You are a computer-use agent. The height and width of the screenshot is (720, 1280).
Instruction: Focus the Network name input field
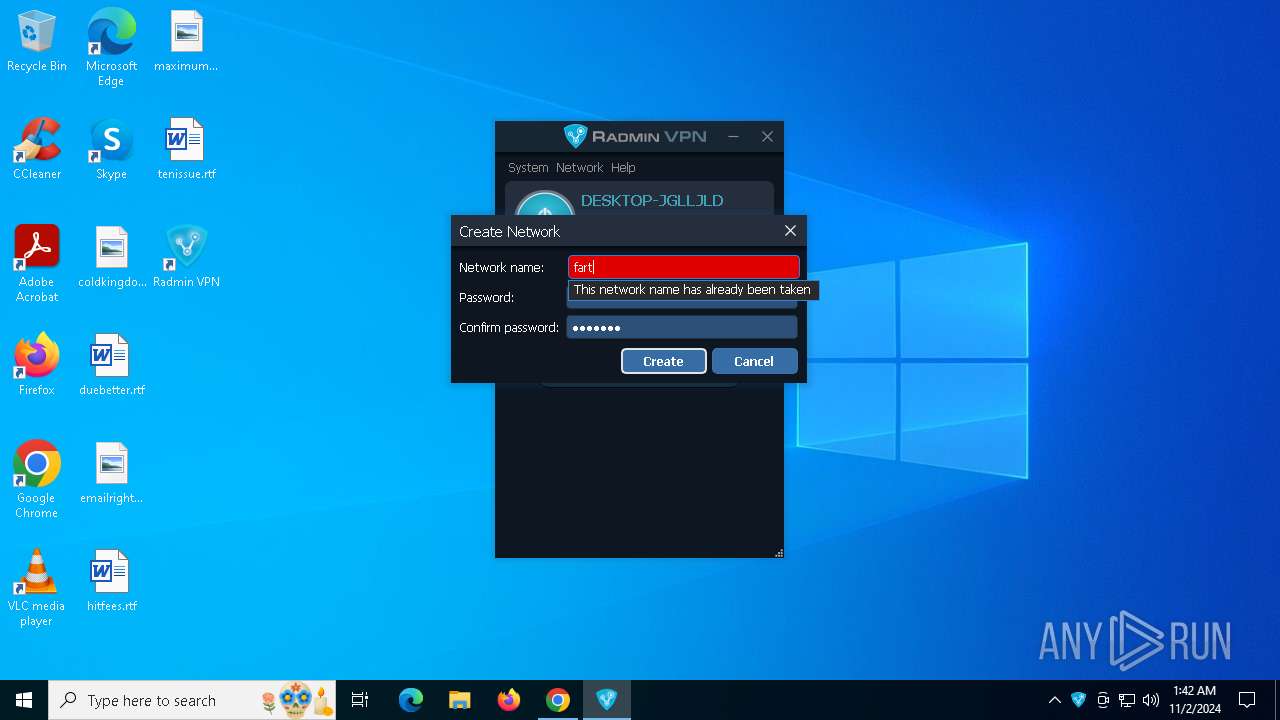684,267
